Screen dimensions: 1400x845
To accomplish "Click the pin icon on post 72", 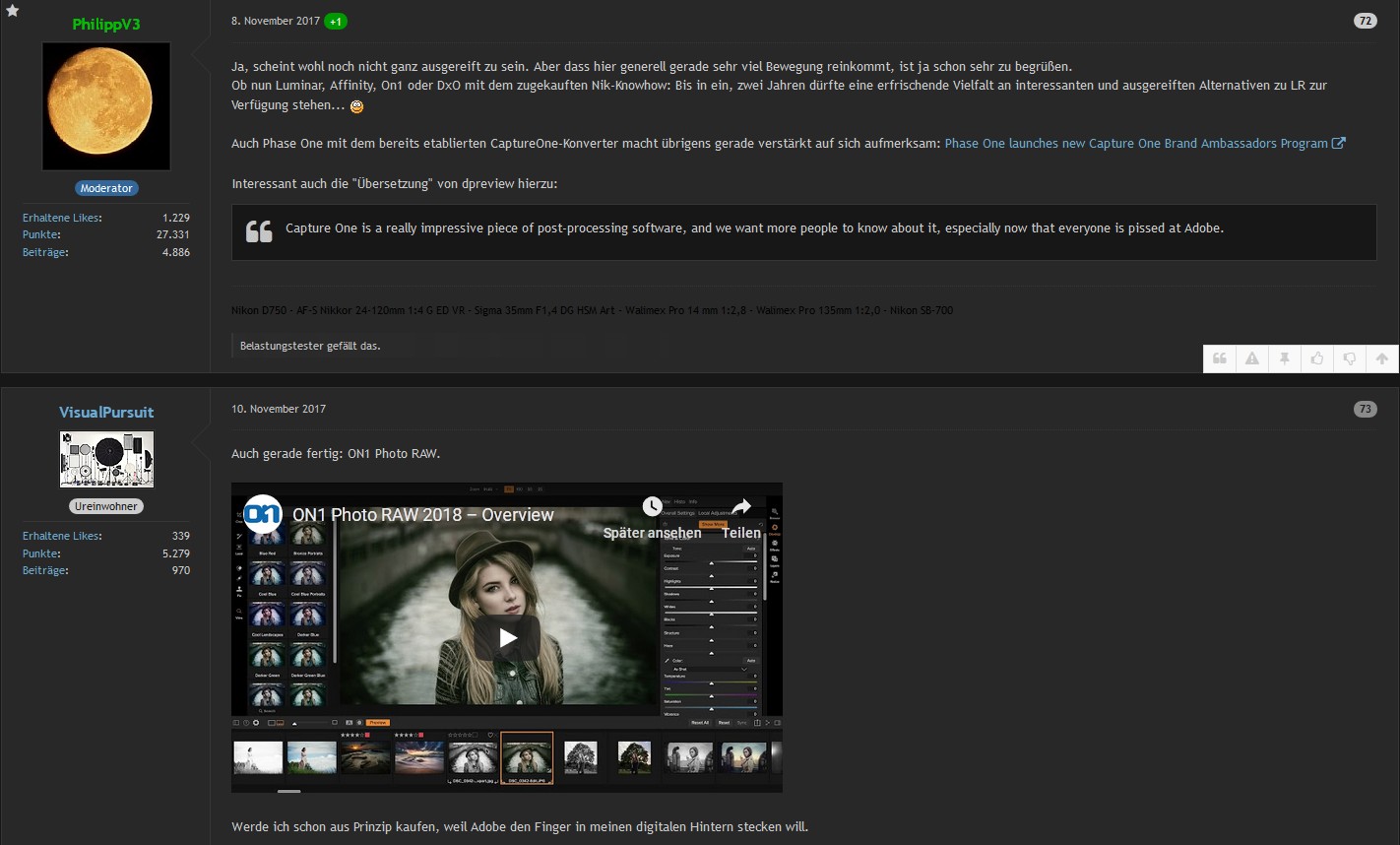I will (x=1285, y=359).
